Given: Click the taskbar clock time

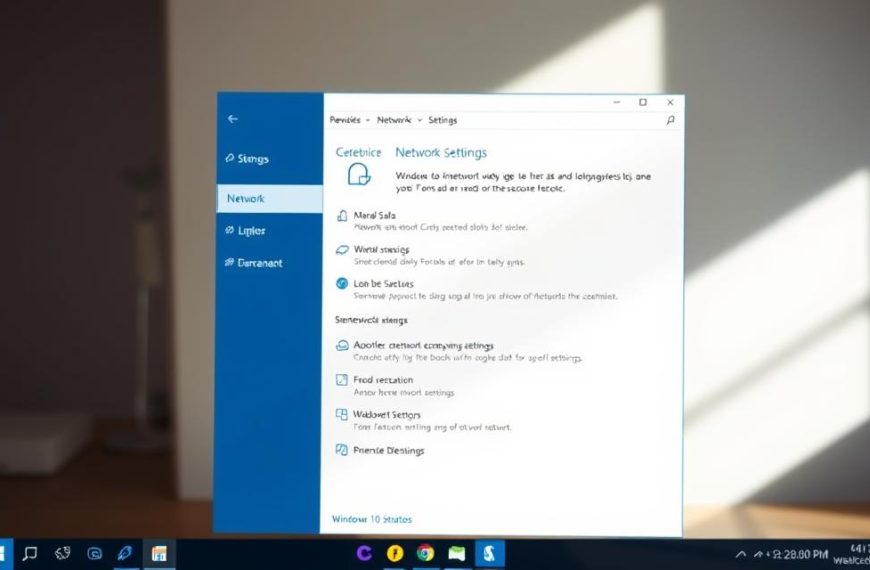Looking at the screenshot, I should [805, 554].
